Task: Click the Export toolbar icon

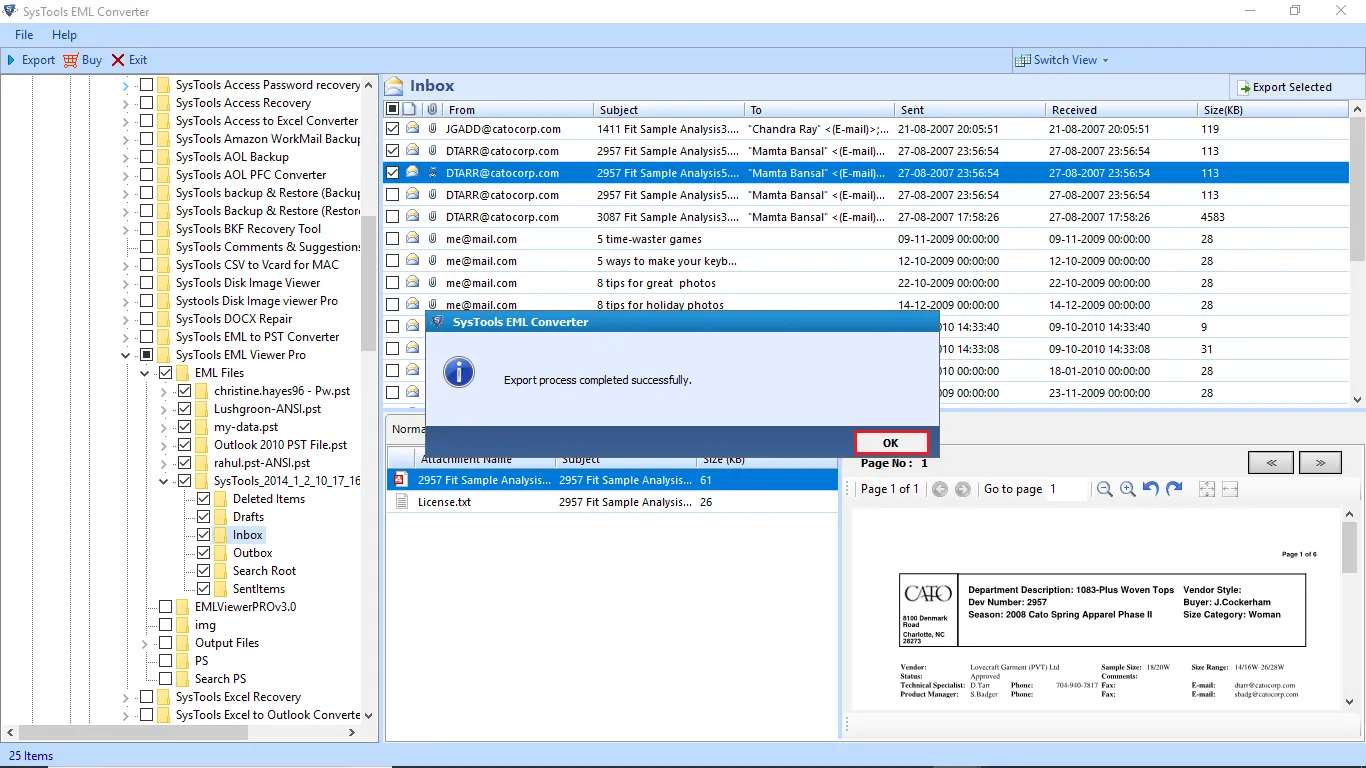Action: tap(12, 60)
